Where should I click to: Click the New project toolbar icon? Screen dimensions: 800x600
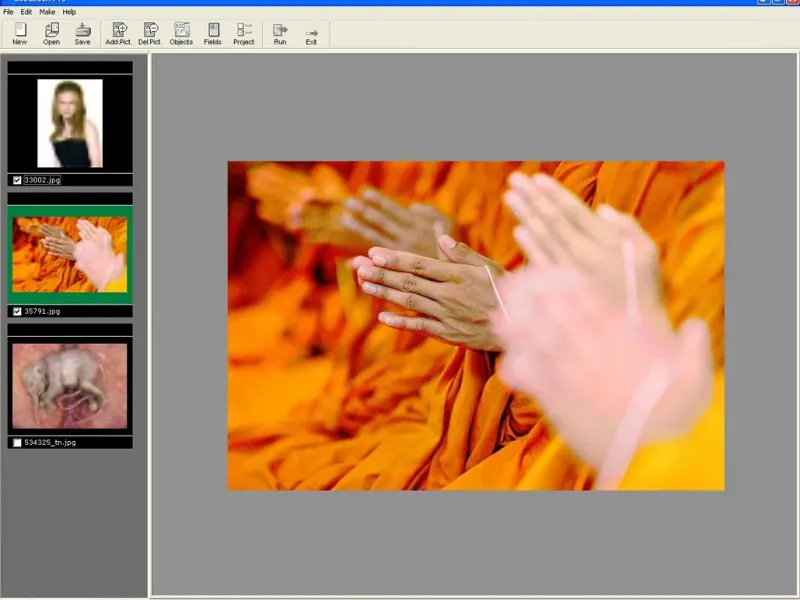click(x=20, y=34)
